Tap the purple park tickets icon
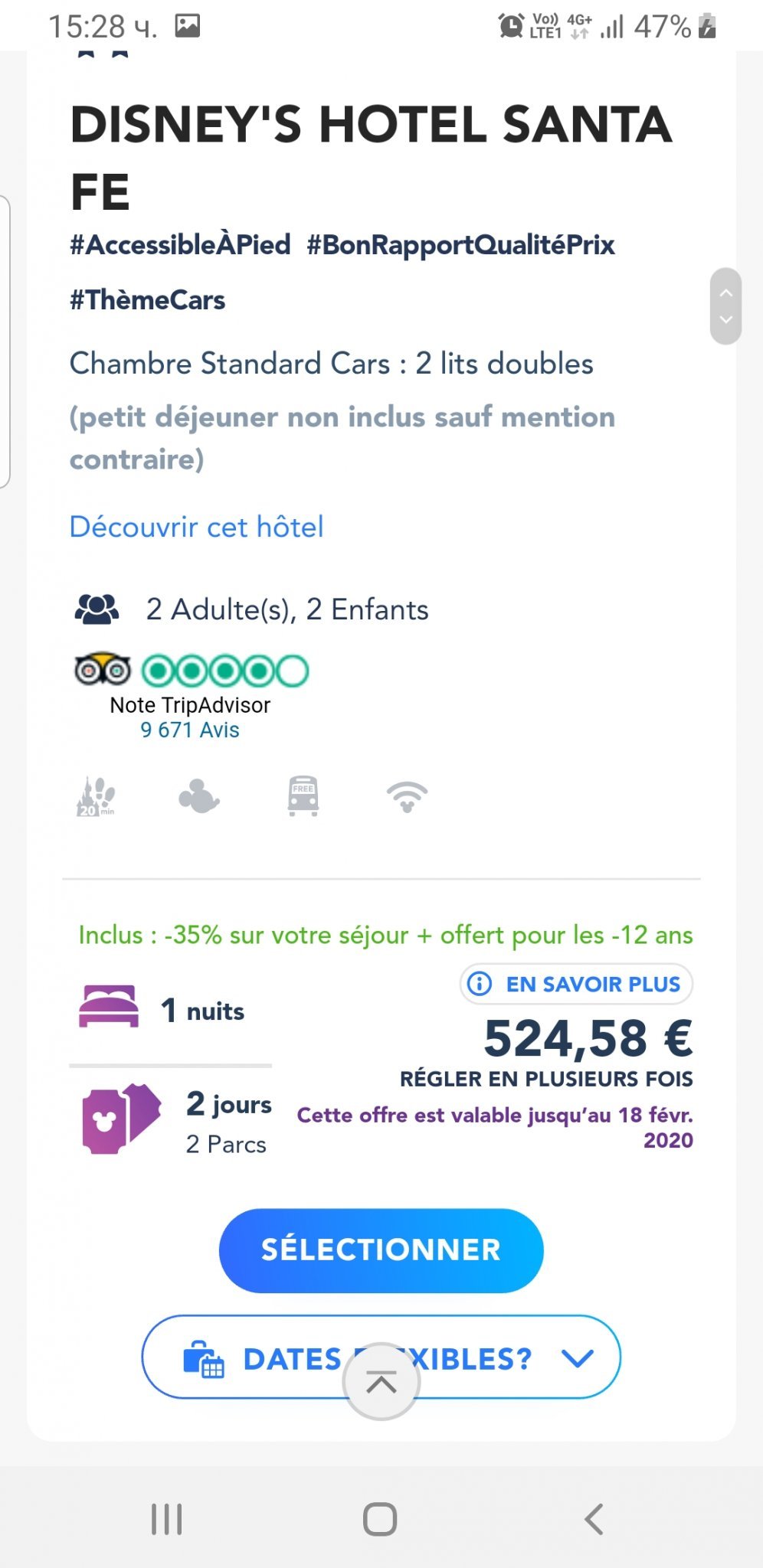The width and height of the screenshot is (763, 1568). click(x=121, y=1119)
